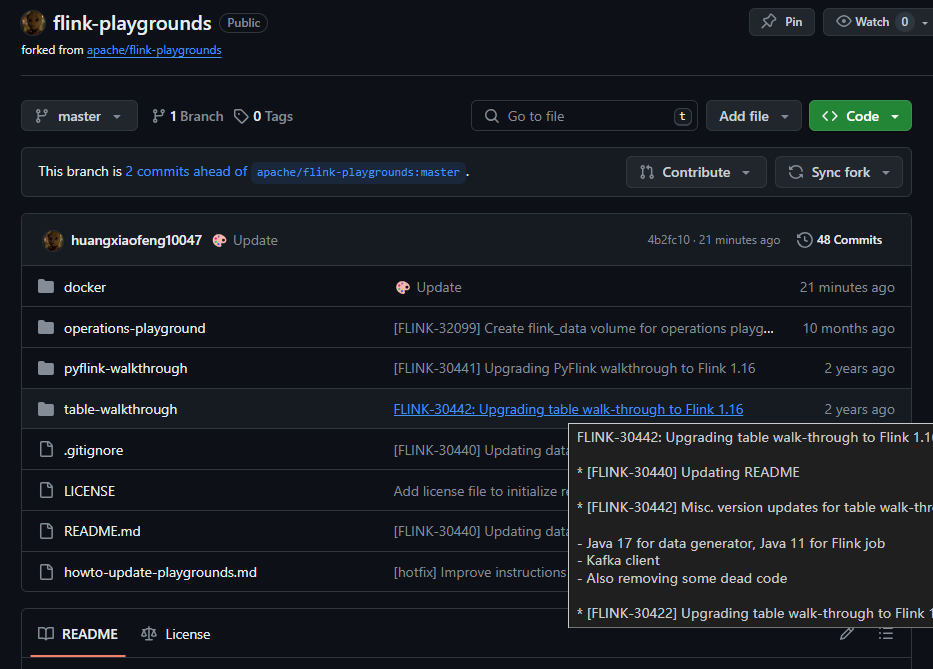Screen dimensions: 933x669
Task: Click the operations-playground folder icon
Action: tap(46, 327)
